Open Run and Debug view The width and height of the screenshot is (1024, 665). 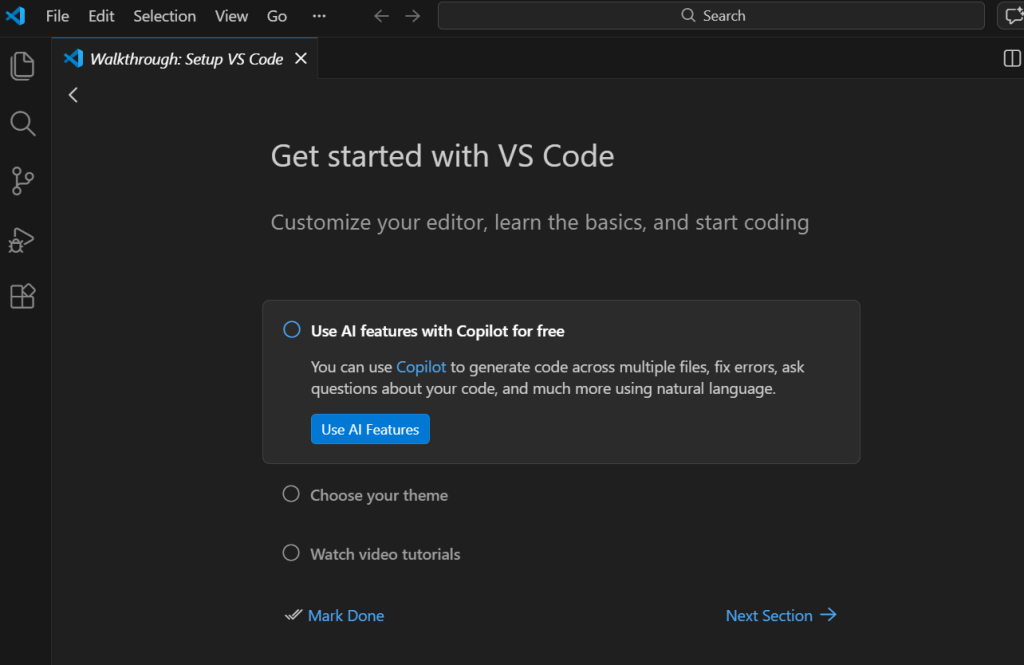tap(22, 239)
